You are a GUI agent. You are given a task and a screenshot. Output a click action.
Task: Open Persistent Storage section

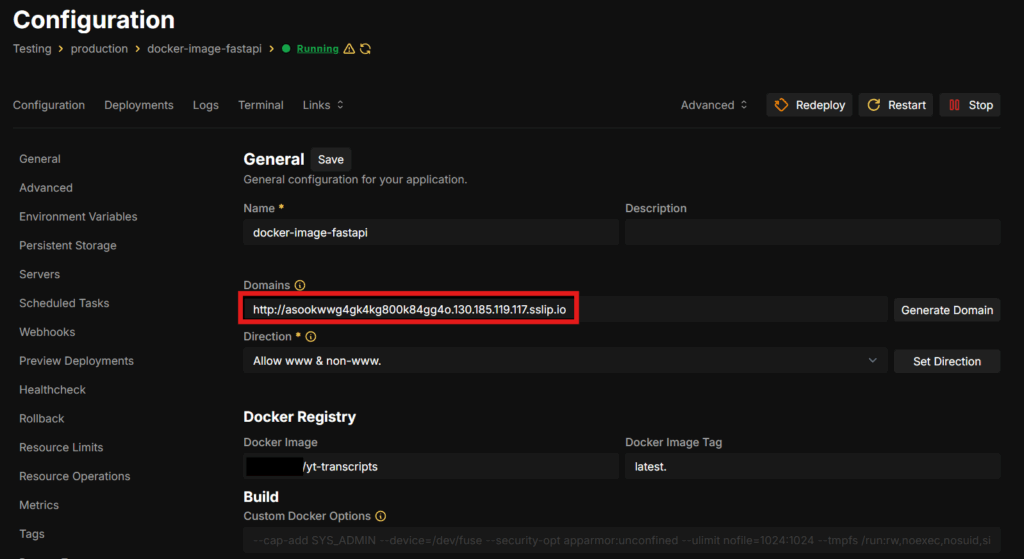(68, 246)
